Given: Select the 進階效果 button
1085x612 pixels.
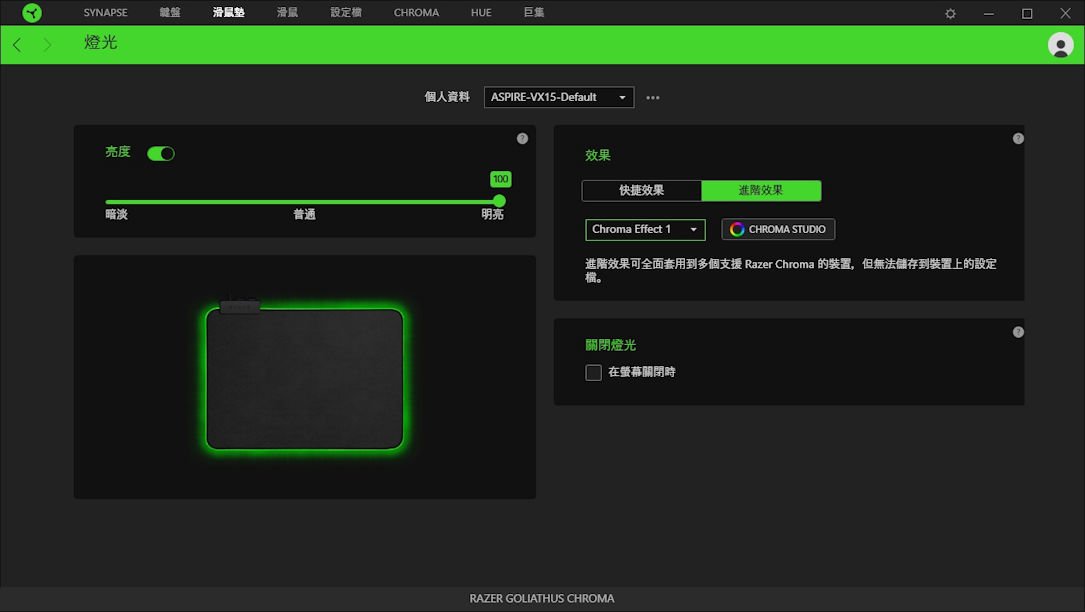Looking at the screenshot, I should tap(761, 190).
